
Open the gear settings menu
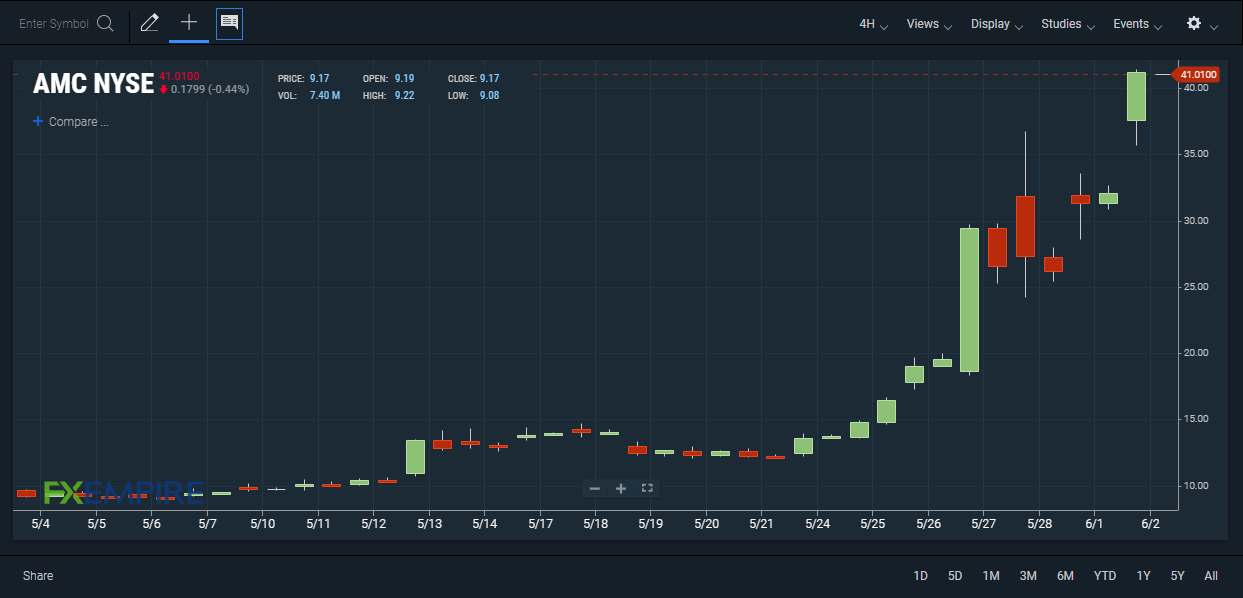pyautogui.click(x=1194, y=23)
